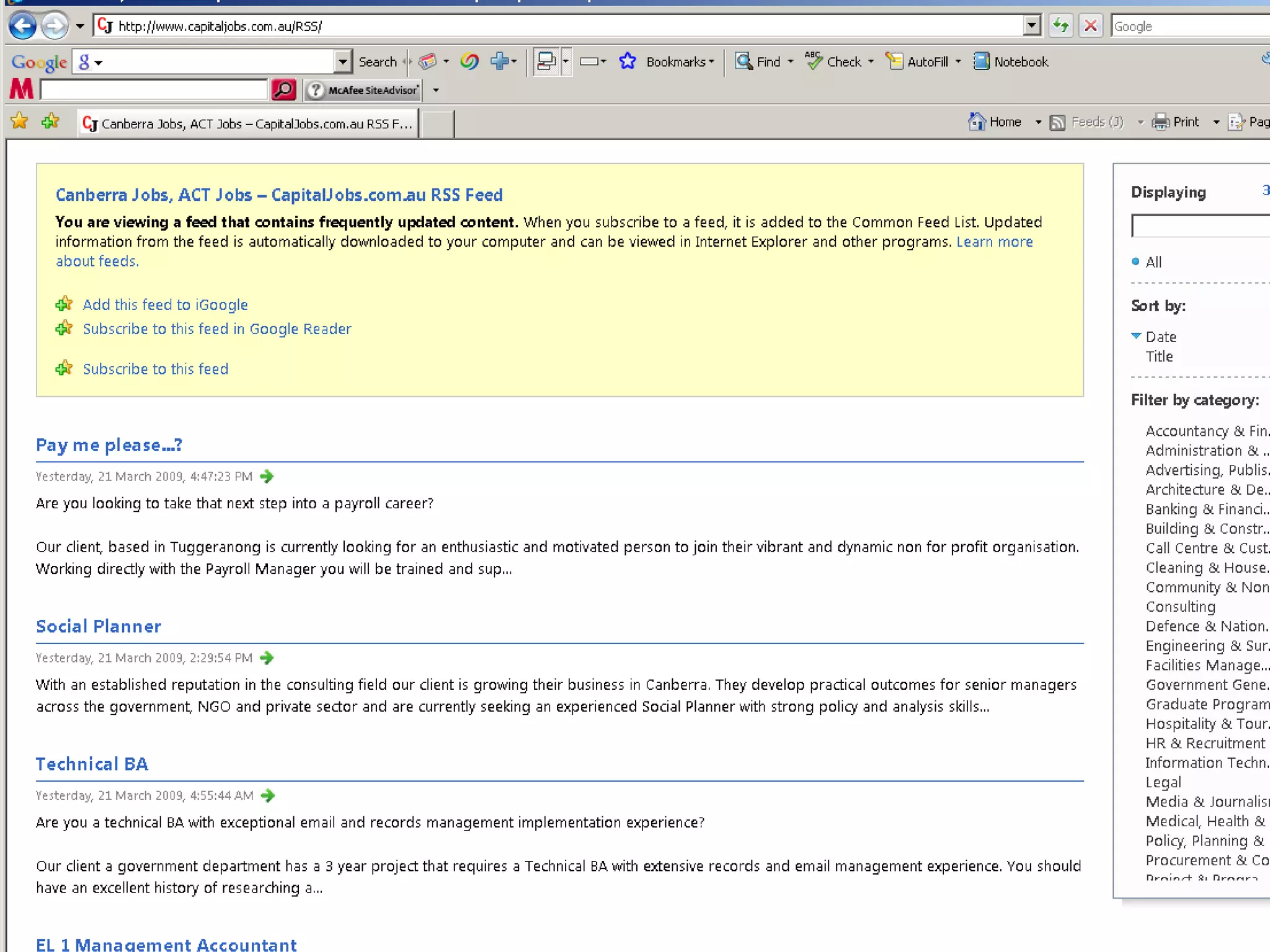The image size is (1270, 952).
Task: Click the Add to Favorites star icon
Action: click(50, 121)
